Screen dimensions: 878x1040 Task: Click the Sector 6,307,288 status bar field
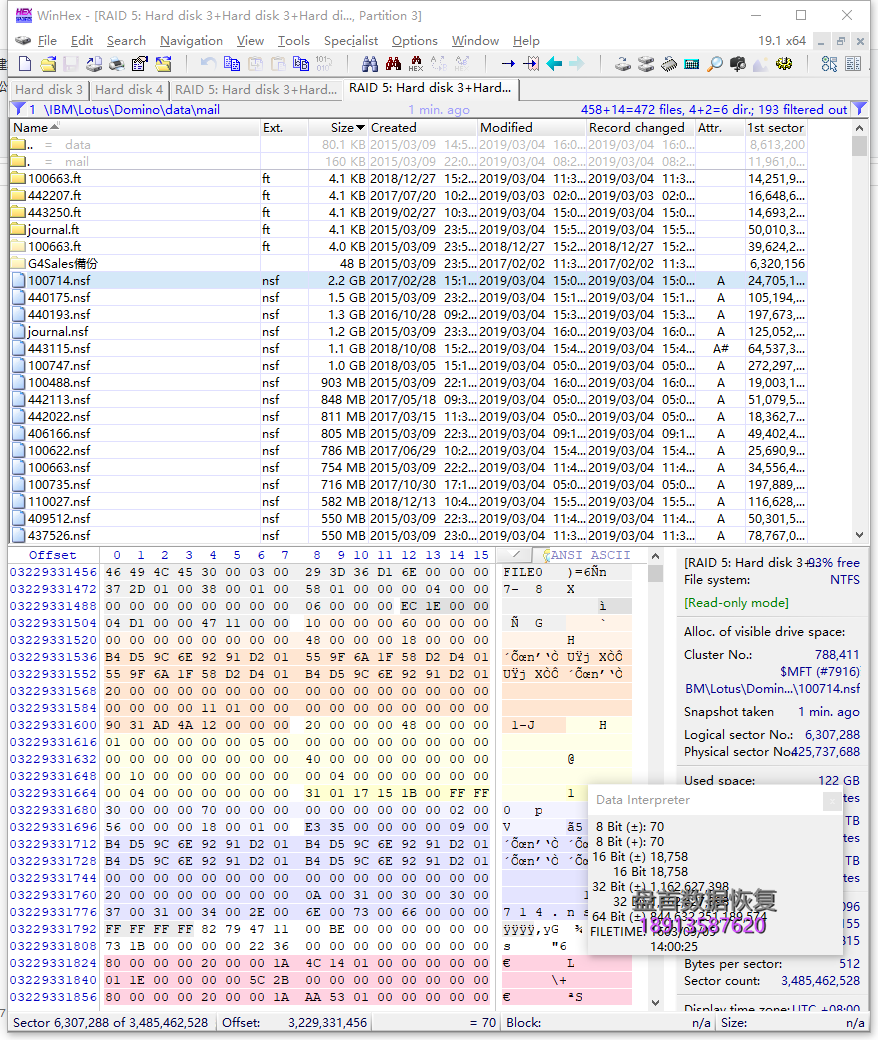(x=111, y=1023)
